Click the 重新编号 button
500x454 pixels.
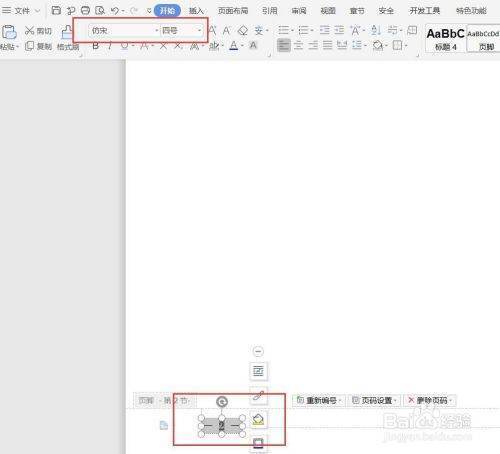tap(319, 400)
